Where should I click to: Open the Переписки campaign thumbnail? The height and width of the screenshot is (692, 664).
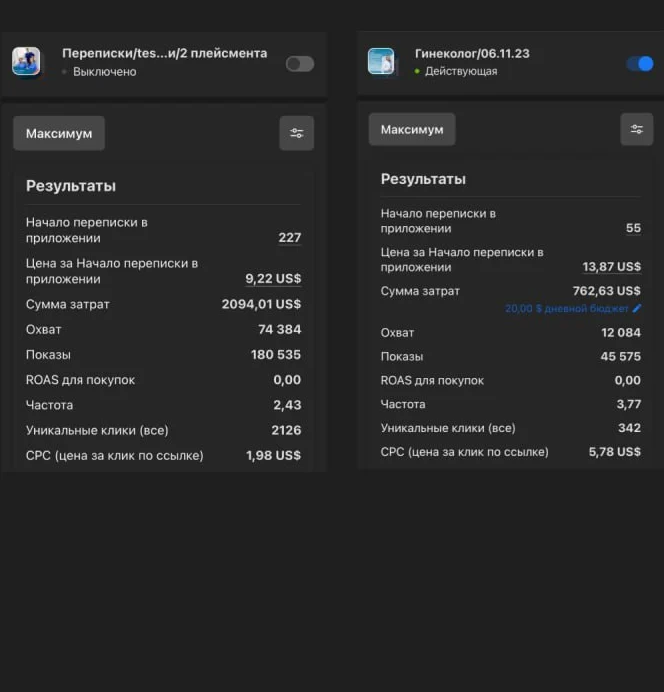coord(26,61)
